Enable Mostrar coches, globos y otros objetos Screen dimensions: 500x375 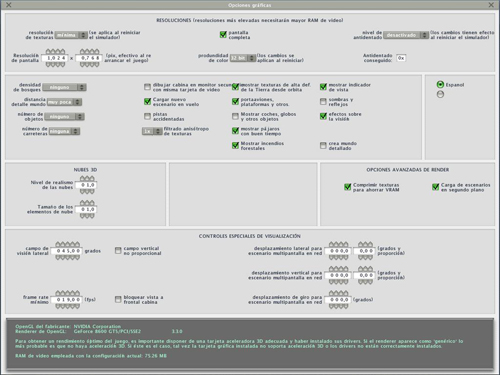(x=235, y=116)
